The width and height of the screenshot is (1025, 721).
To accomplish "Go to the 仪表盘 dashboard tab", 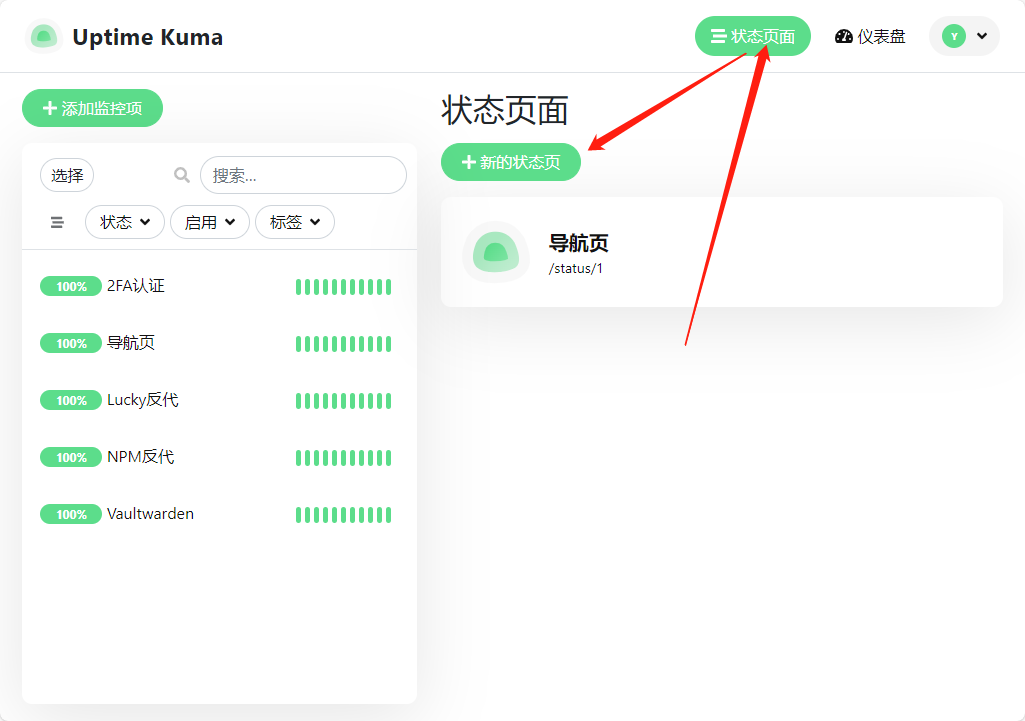I will click(870, 37).
